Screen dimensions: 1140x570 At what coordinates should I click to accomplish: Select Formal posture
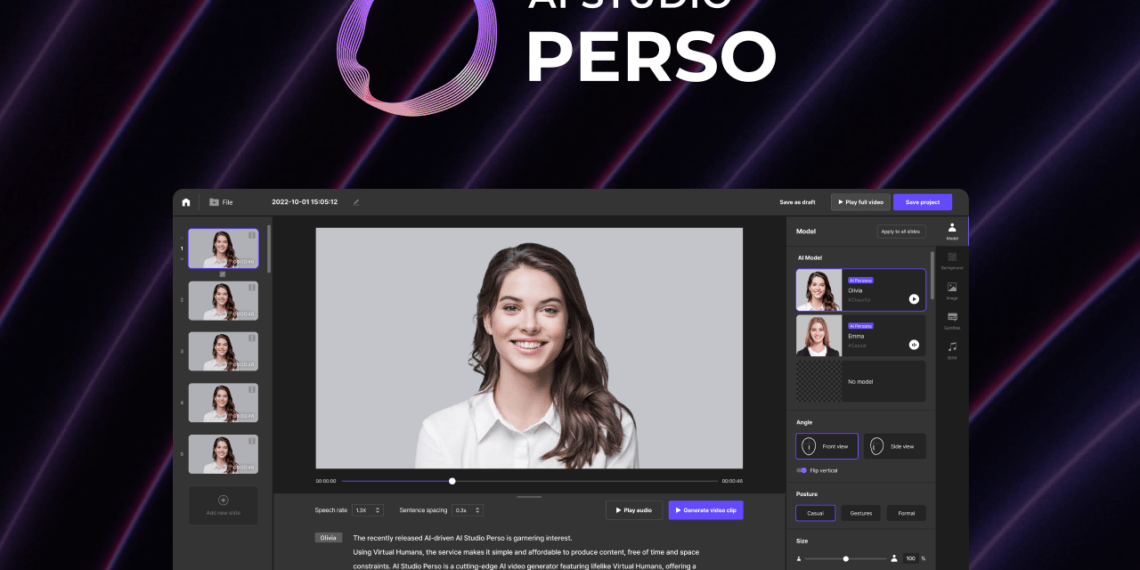pos(906,513)
